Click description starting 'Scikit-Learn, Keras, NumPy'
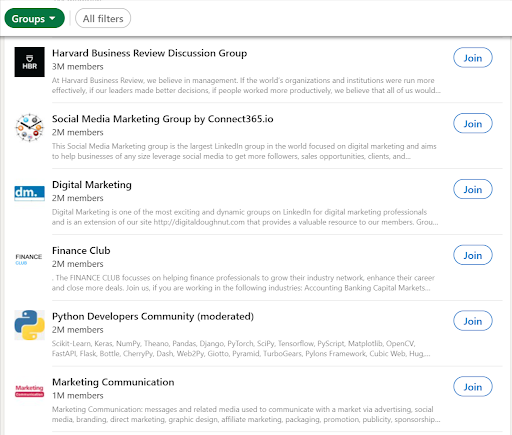The height and width of the screenshot is (435, 512). click(241, 348)
